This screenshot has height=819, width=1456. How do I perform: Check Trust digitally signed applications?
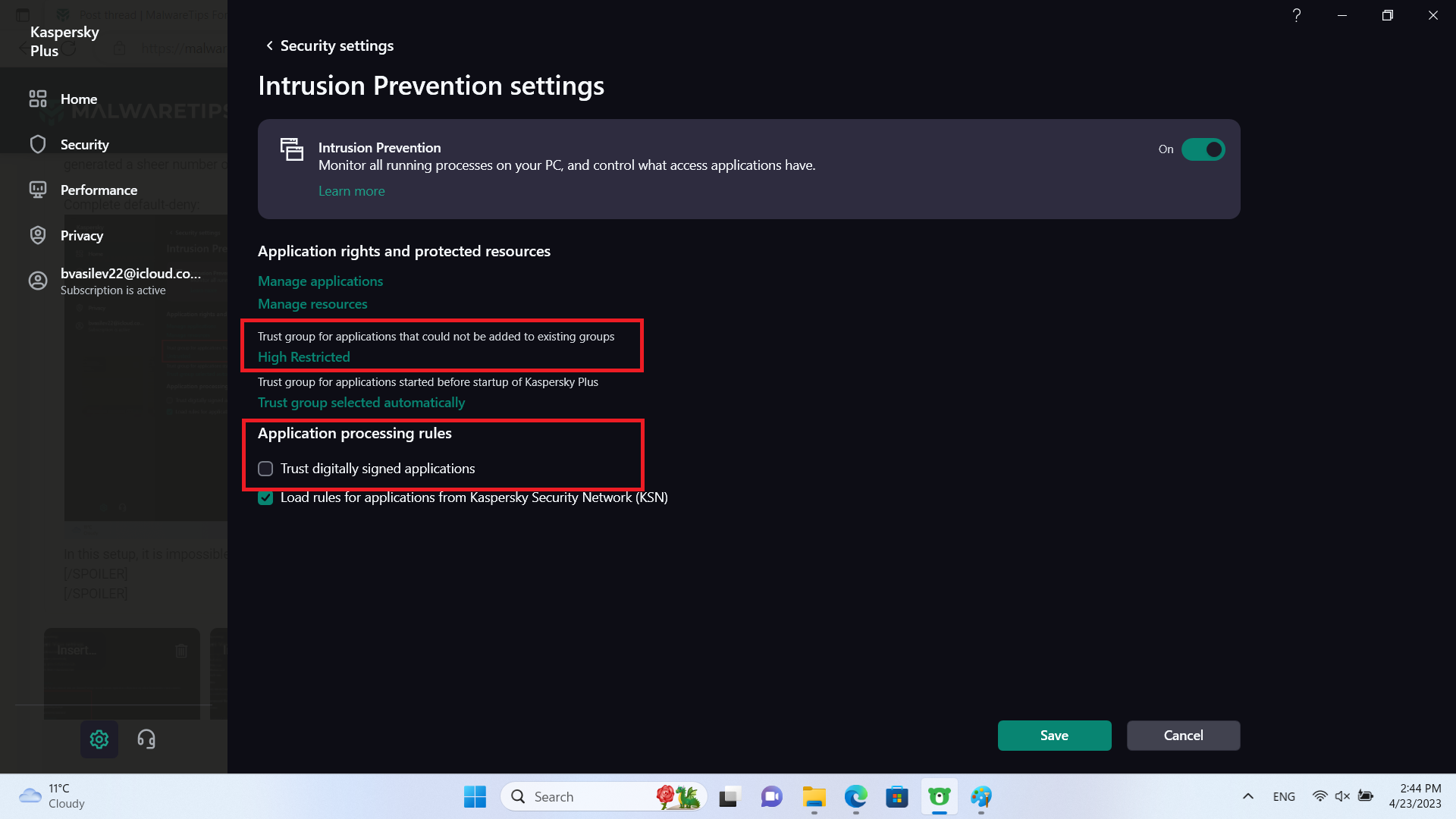265,469
